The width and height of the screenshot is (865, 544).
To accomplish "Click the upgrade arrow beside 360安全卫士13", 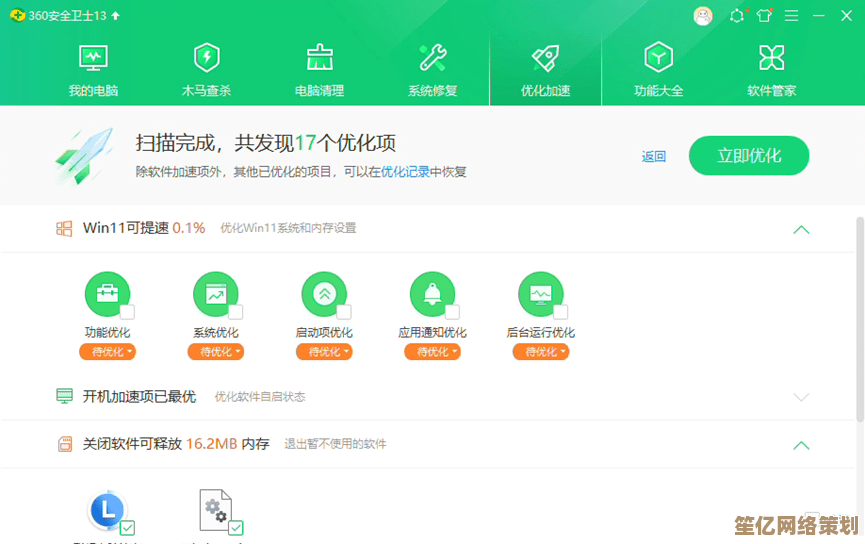I will pos(115,16).
